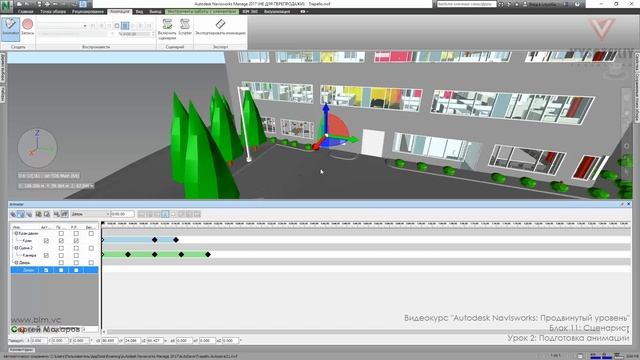This screenshot has width=640, height=360.
Task: Collapse the Дверь scene node
Action: point(16,263)
